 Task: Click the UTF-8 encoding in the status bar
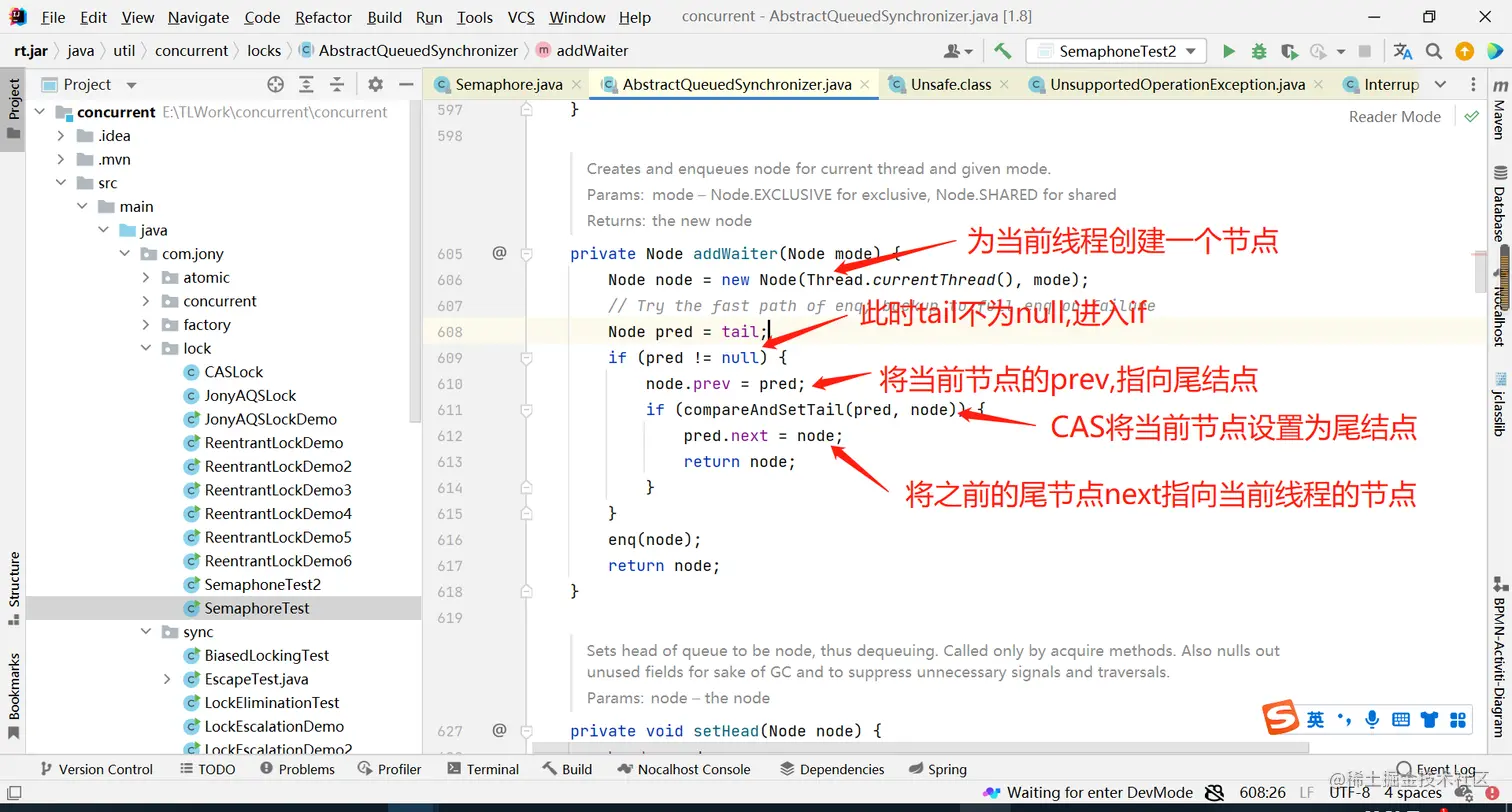(1349, 793)
